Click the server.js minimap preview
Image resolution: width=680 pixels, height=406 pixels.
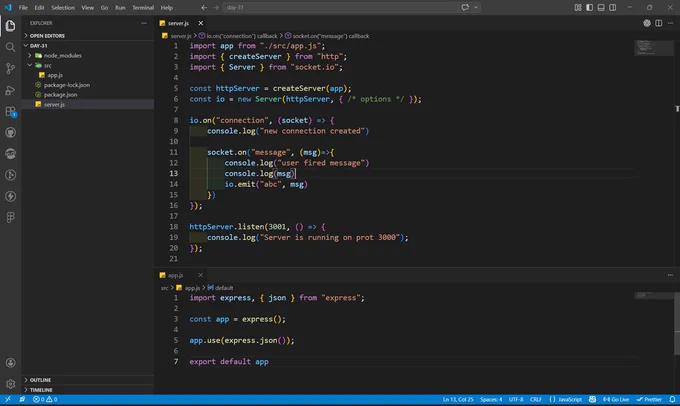(x=654, y=48)
